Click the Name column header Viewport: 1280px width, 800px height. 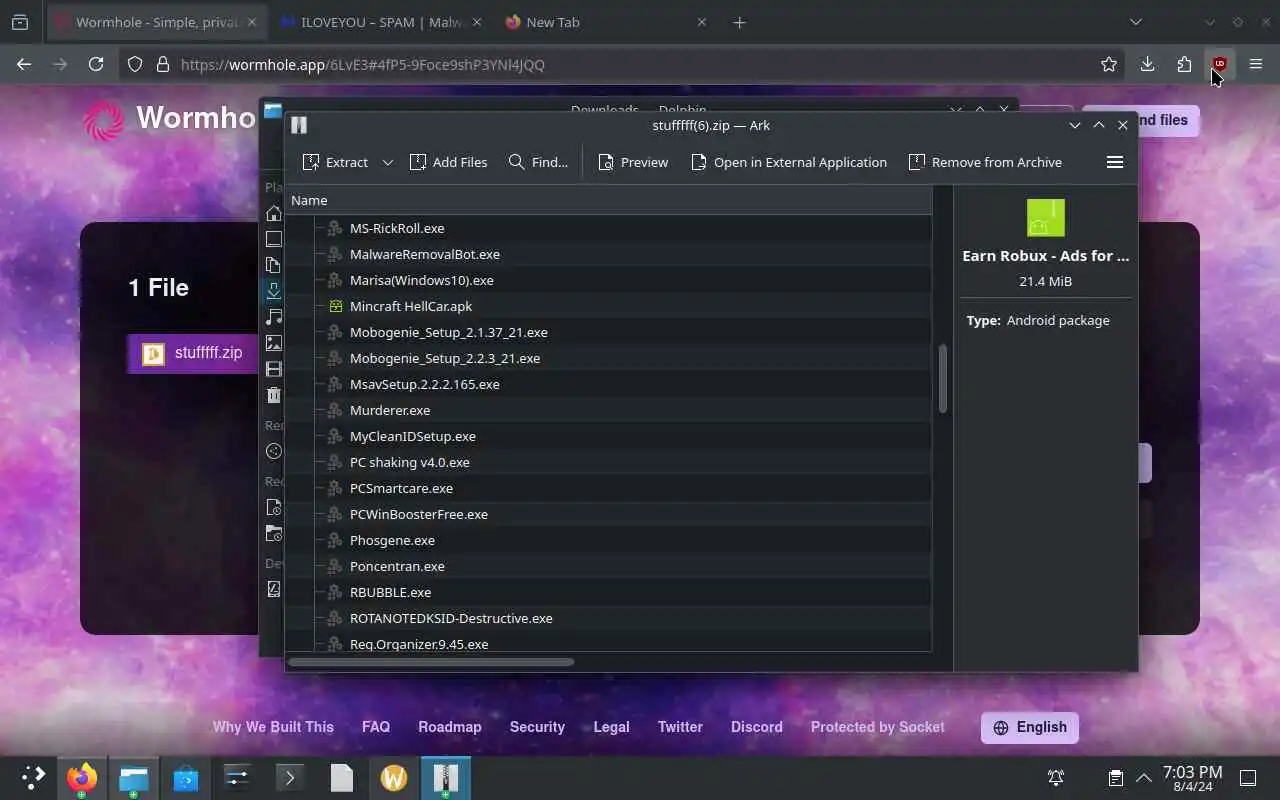[608, 200]
